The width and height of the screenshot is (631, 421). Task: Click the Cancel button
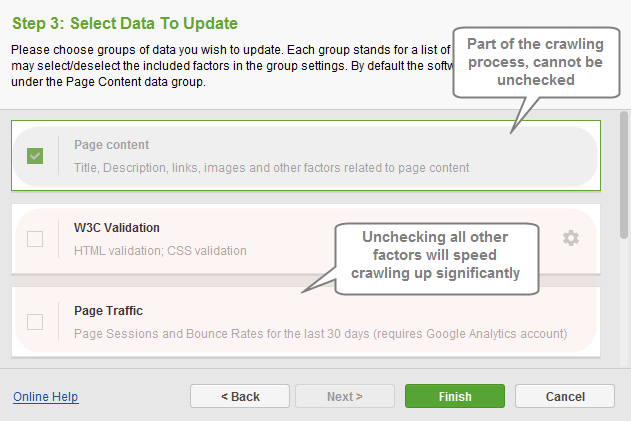[565, 396]
